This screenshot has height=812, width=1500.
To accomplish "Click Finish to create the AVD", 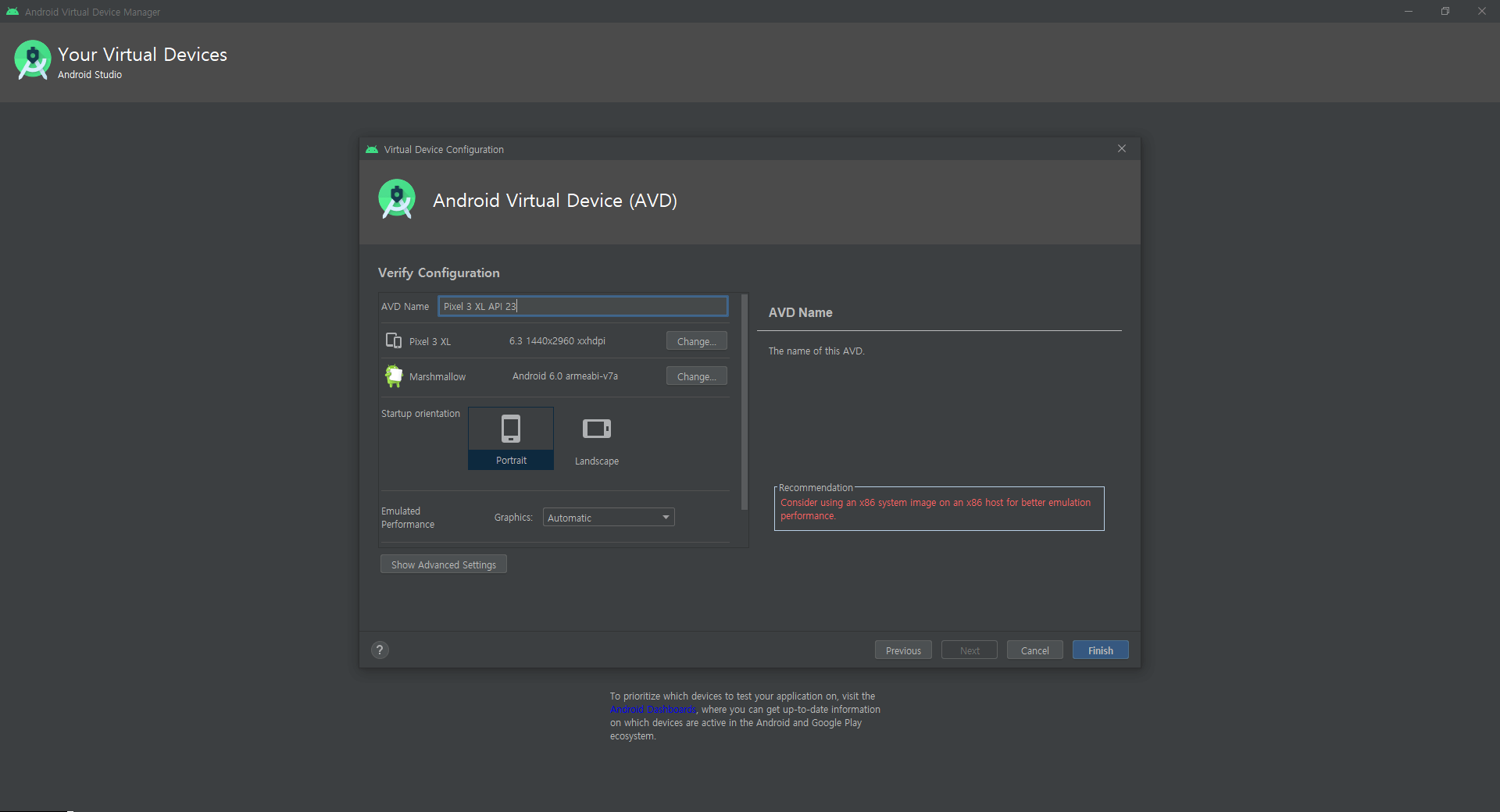I will (x=1100, y=650).
